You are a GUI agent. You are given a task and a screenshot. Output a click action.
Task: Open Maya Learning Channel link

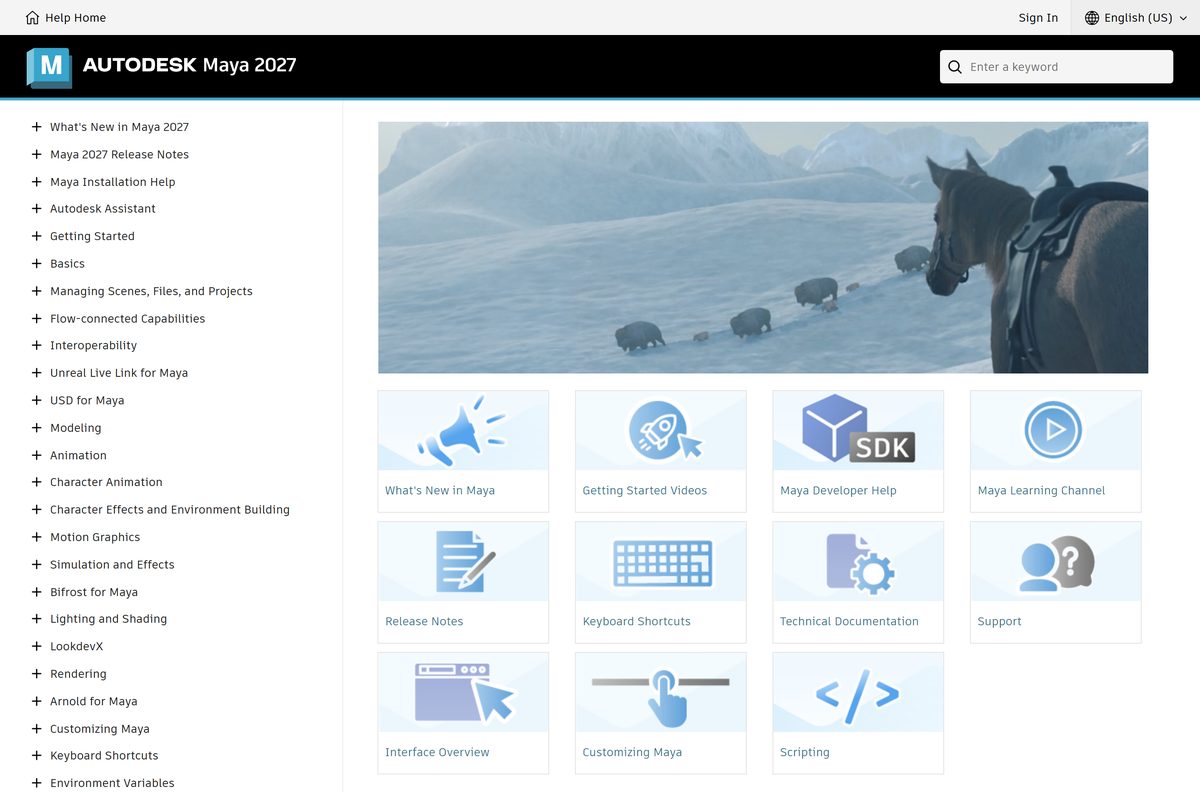pyautogui.click(x=1041, y=491)
